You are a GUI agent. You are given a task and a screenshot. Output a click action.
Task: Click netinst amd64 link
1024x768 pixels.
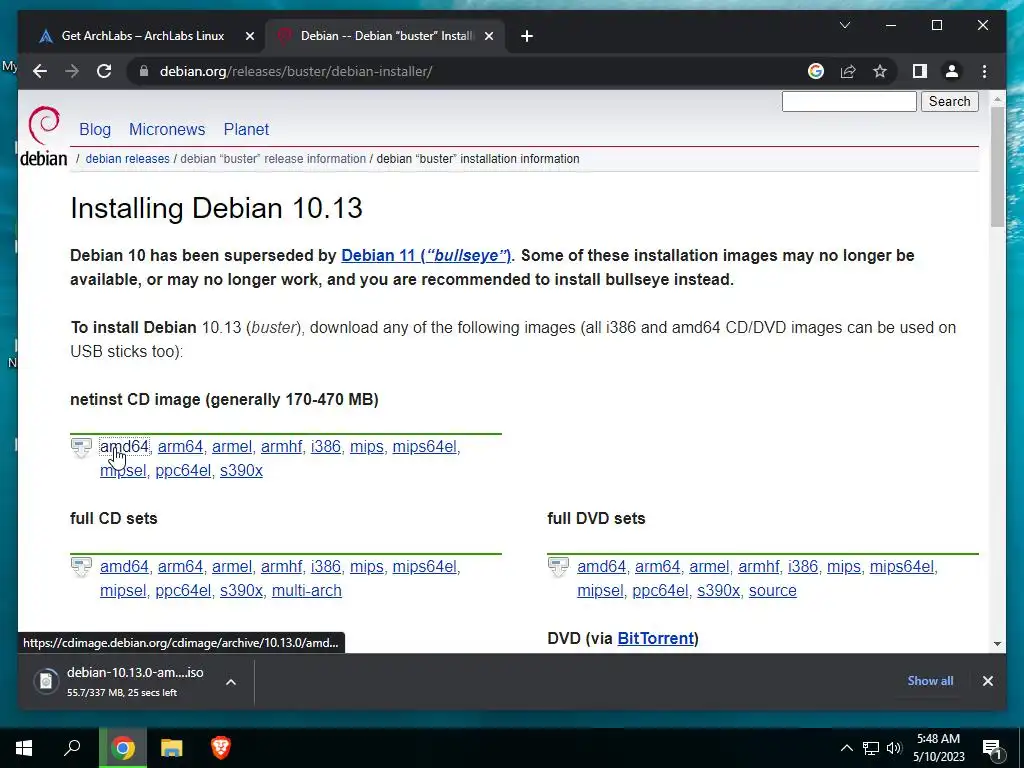click(124, 447)
